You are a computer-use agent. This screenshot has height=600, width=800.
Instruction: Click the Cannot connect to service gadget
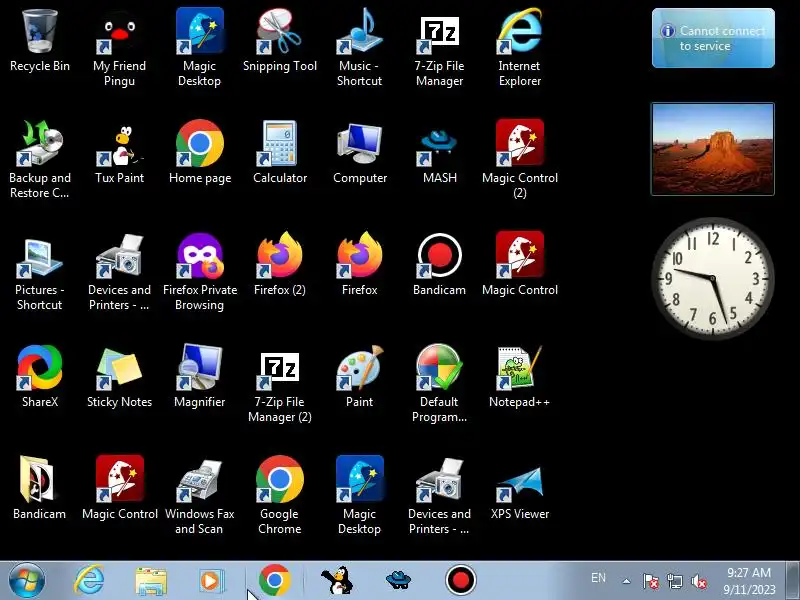713,38
